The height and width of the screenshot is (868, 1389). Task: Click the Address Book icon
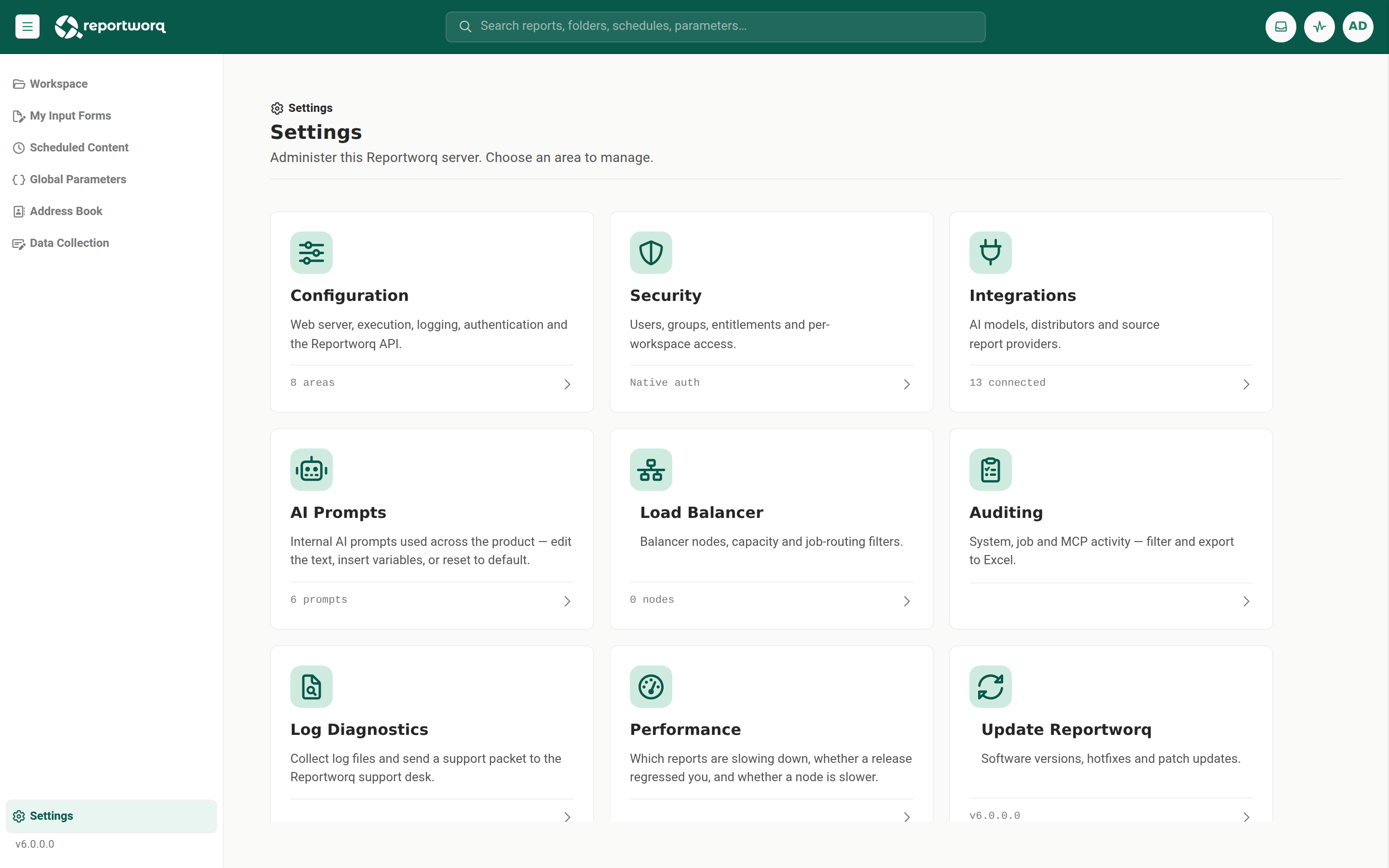point(19,211)
